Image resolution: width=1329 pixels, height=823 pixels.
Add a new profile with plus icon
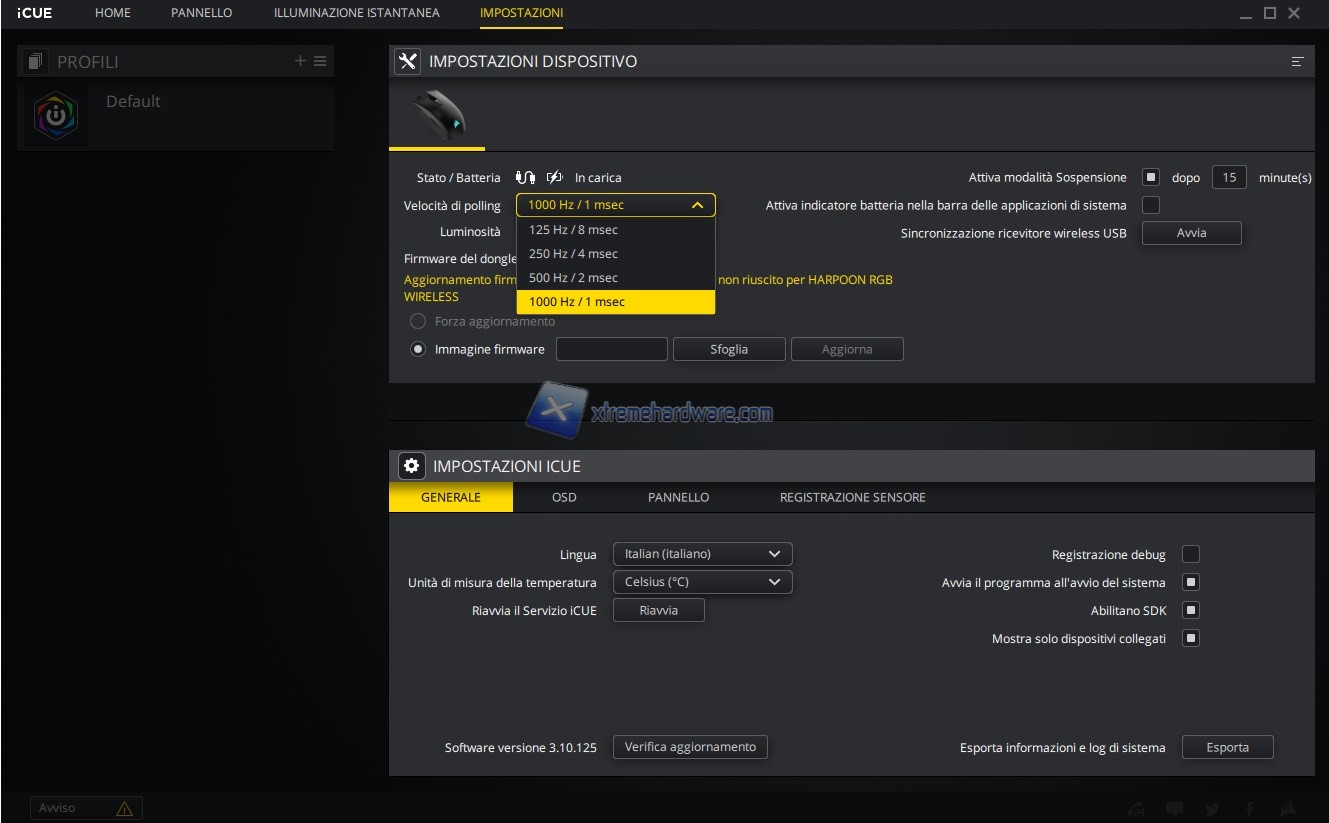point(300,61)
